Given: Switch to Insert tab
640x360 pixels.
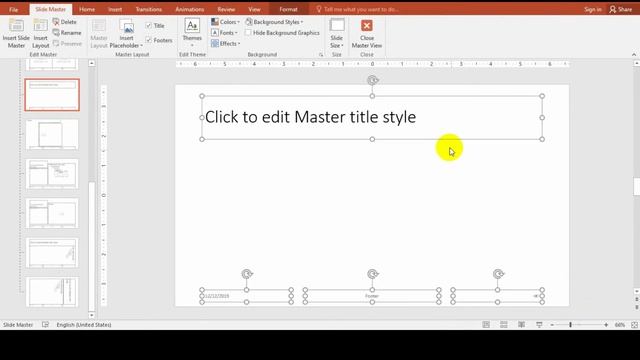Looking at the screenshot, I should click(115, 9).
